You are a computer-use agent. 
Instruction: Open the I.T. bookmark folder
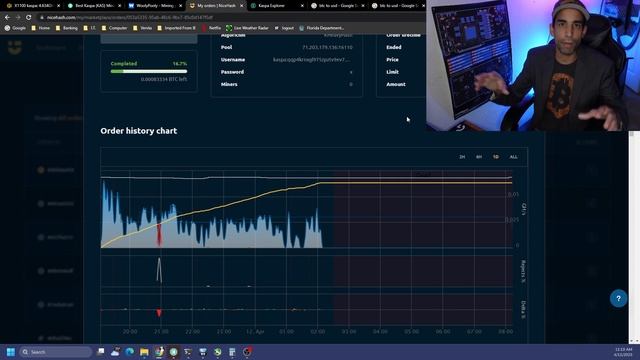[x=89, y=28]
